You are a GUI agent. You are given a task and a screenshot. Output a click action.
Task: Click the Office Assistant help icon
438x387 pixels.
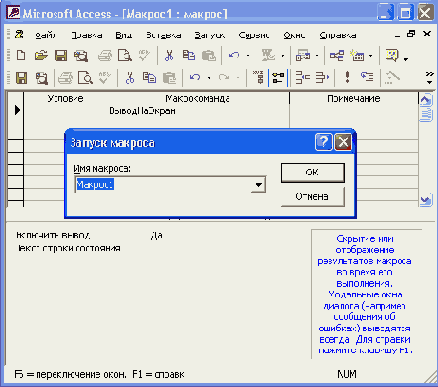click(392, 55)
